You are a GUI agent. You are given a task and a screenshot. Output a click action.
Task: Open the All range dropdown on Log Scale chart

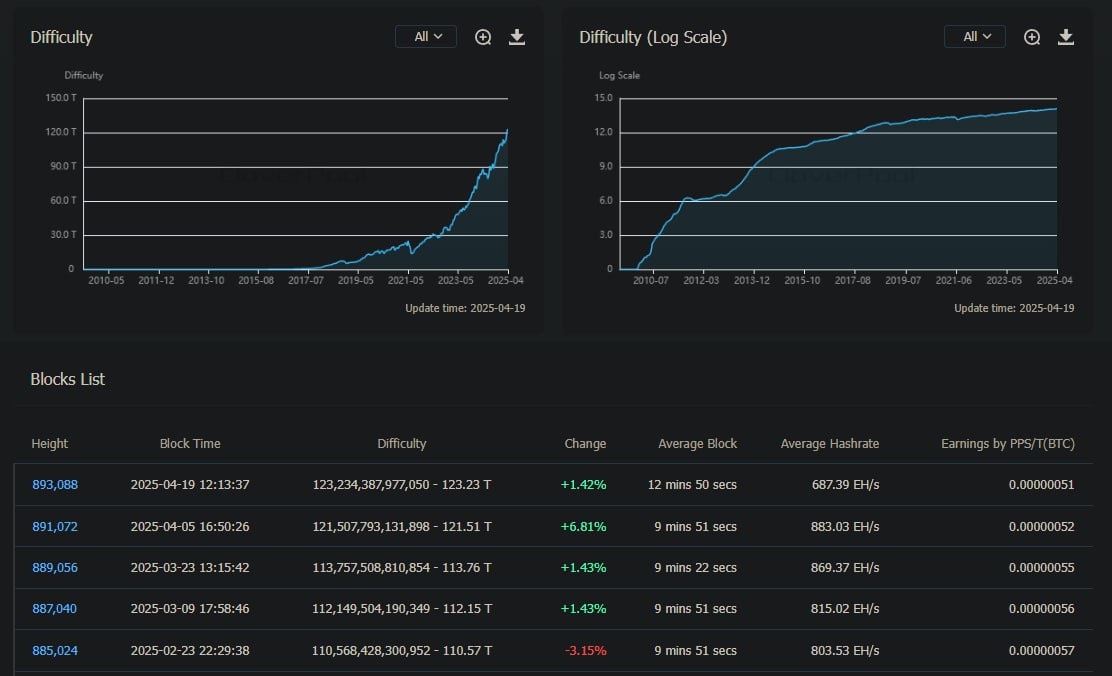click(x=974, y=37)
